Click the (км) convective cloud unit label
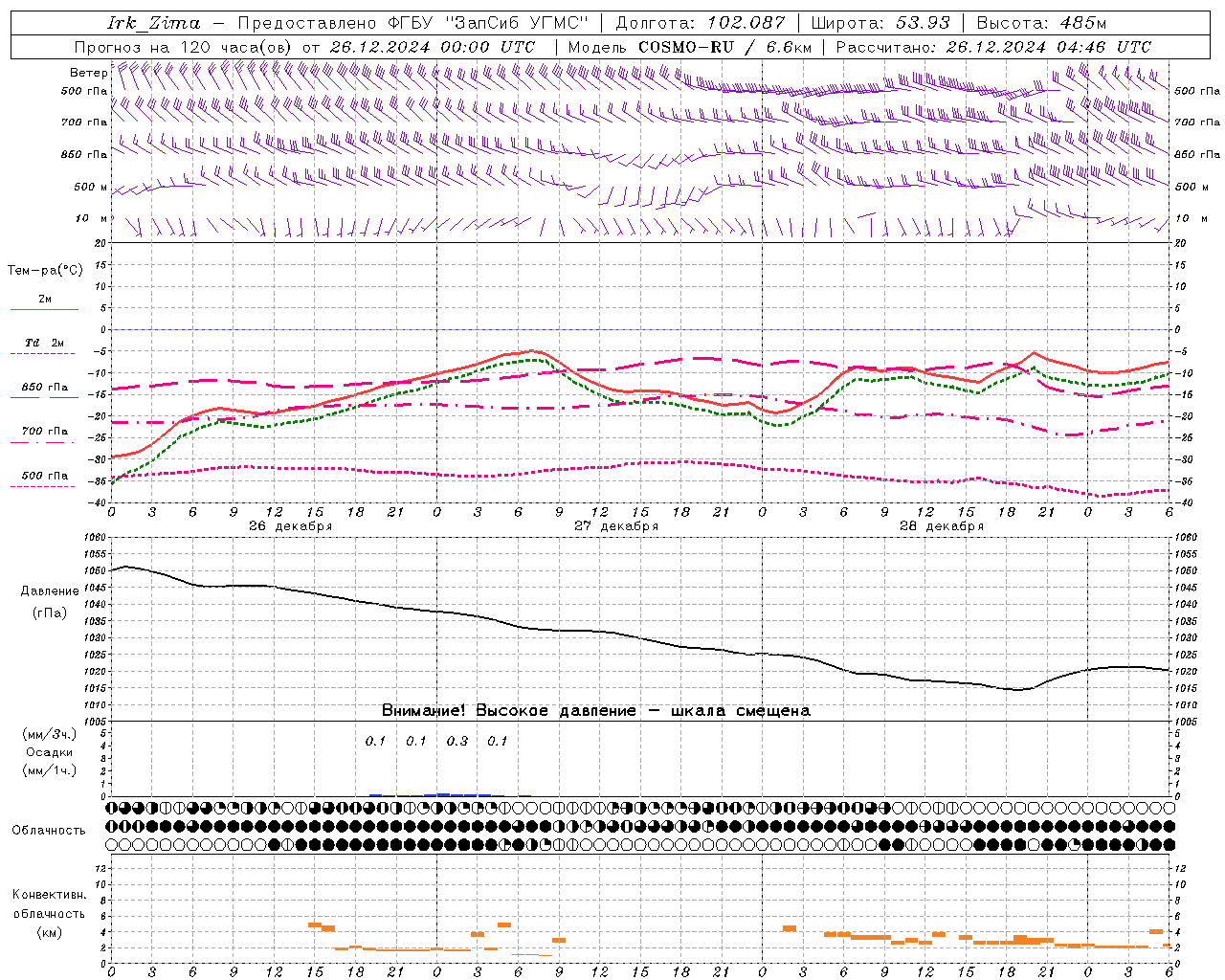Viewport: 1225px width, 980px height. [x=50, y=932]
